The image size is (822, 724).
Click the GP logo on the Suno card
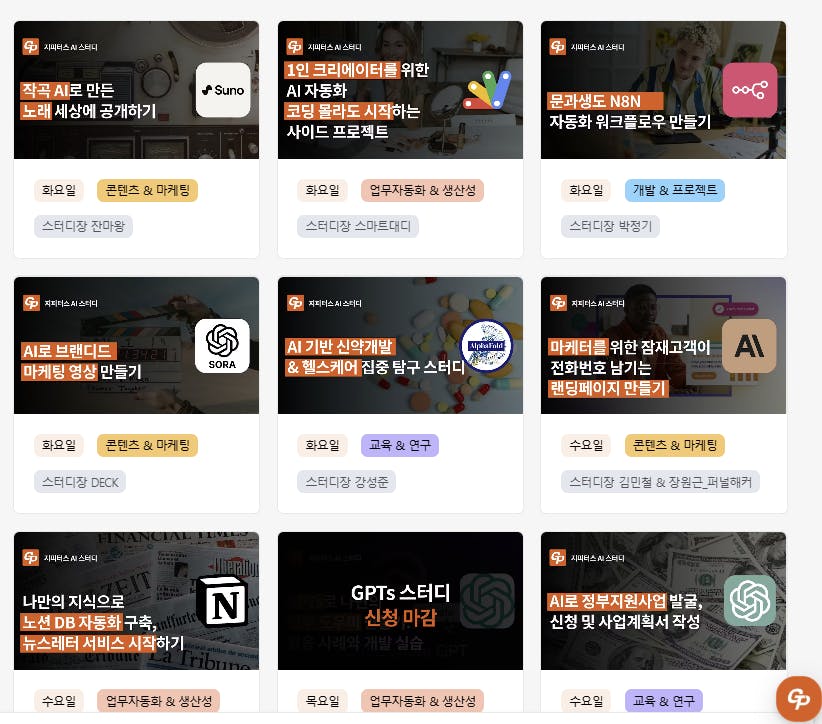tap(30, 47)
